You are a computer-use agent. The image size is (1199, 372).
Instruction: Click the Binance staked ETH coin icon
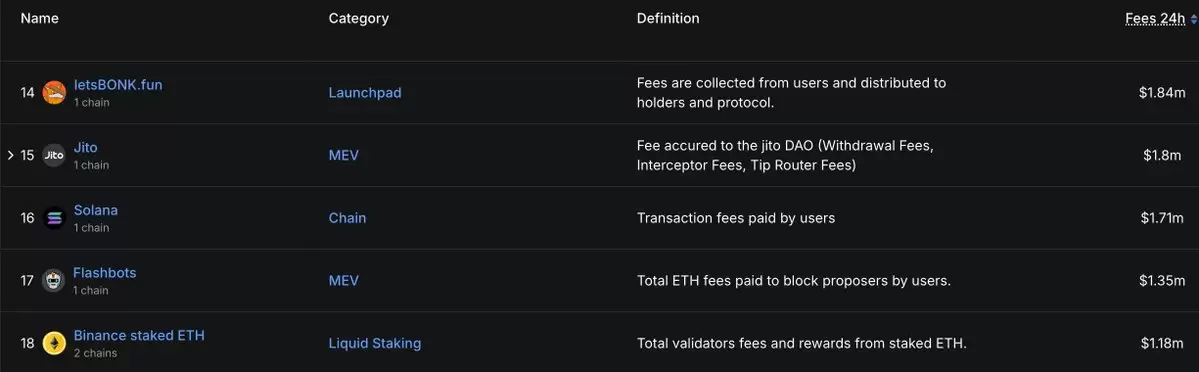coord(54,344)
